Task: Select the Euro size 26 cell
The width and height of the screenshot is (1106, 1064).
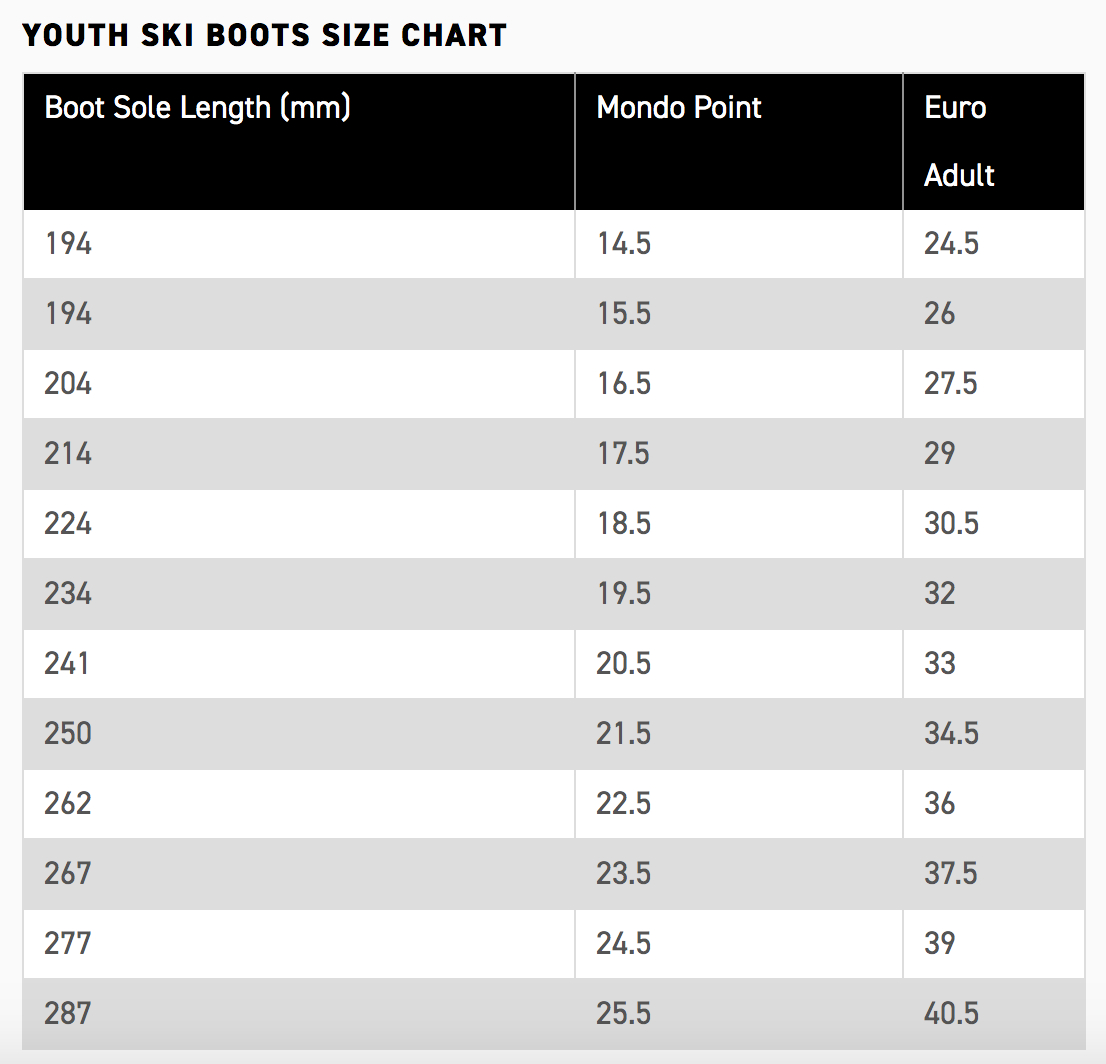Action: click(x=940, y=314)
